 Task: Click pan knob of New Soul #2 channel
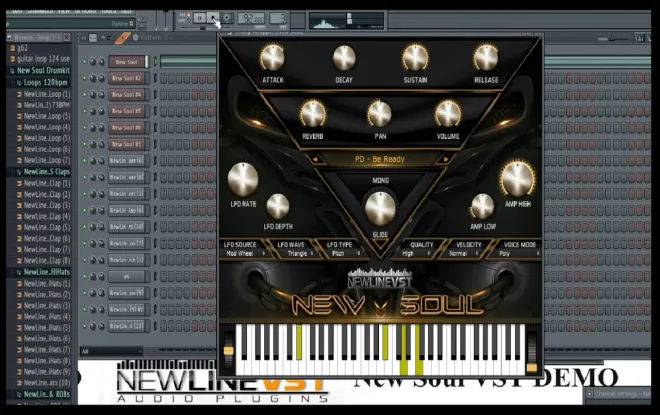coord(93,78)
